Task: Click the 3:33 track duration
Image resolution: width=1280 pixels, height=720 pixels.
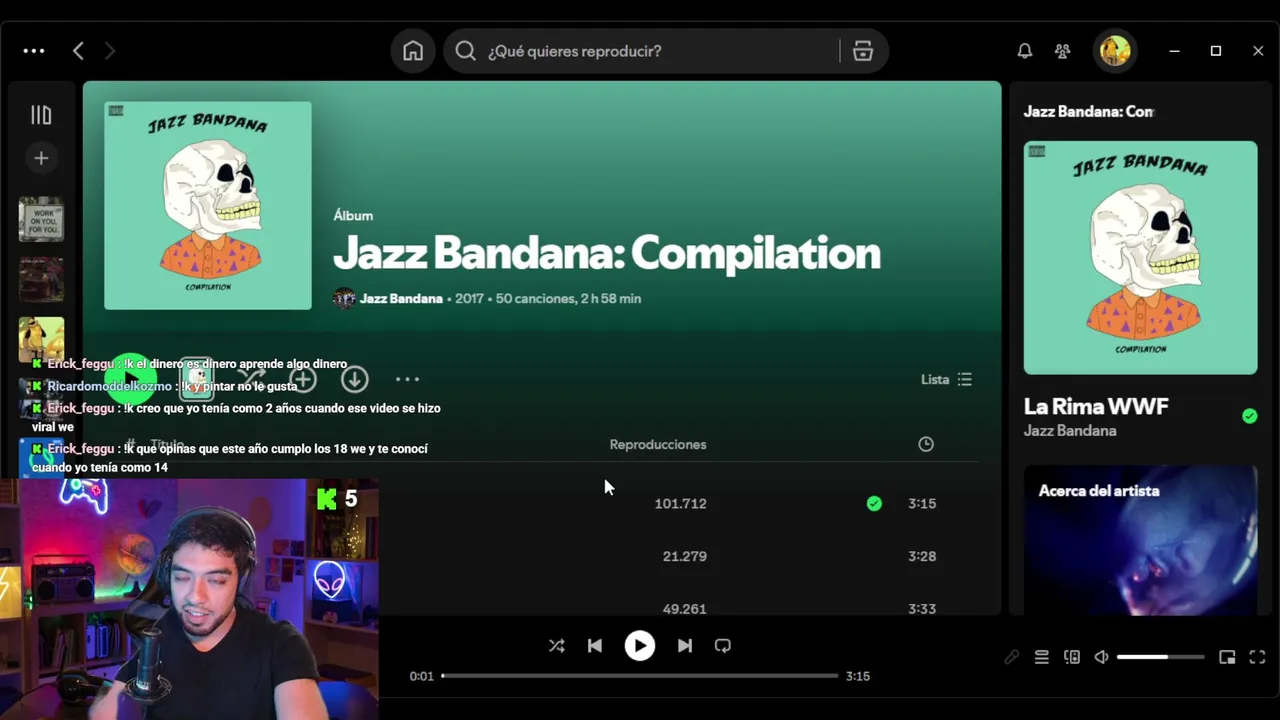Action: click(x=922, y=608)
